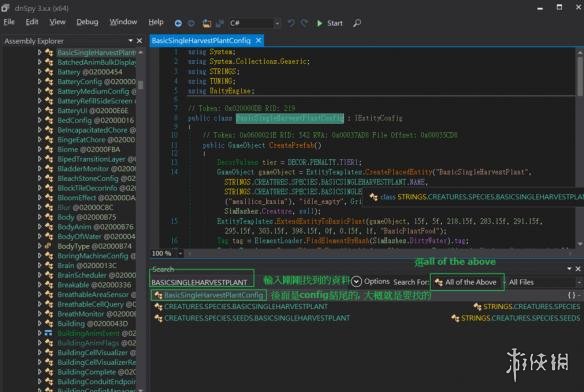
Task: Select BatteryConfig class in the tree
Action: point(96,81)
